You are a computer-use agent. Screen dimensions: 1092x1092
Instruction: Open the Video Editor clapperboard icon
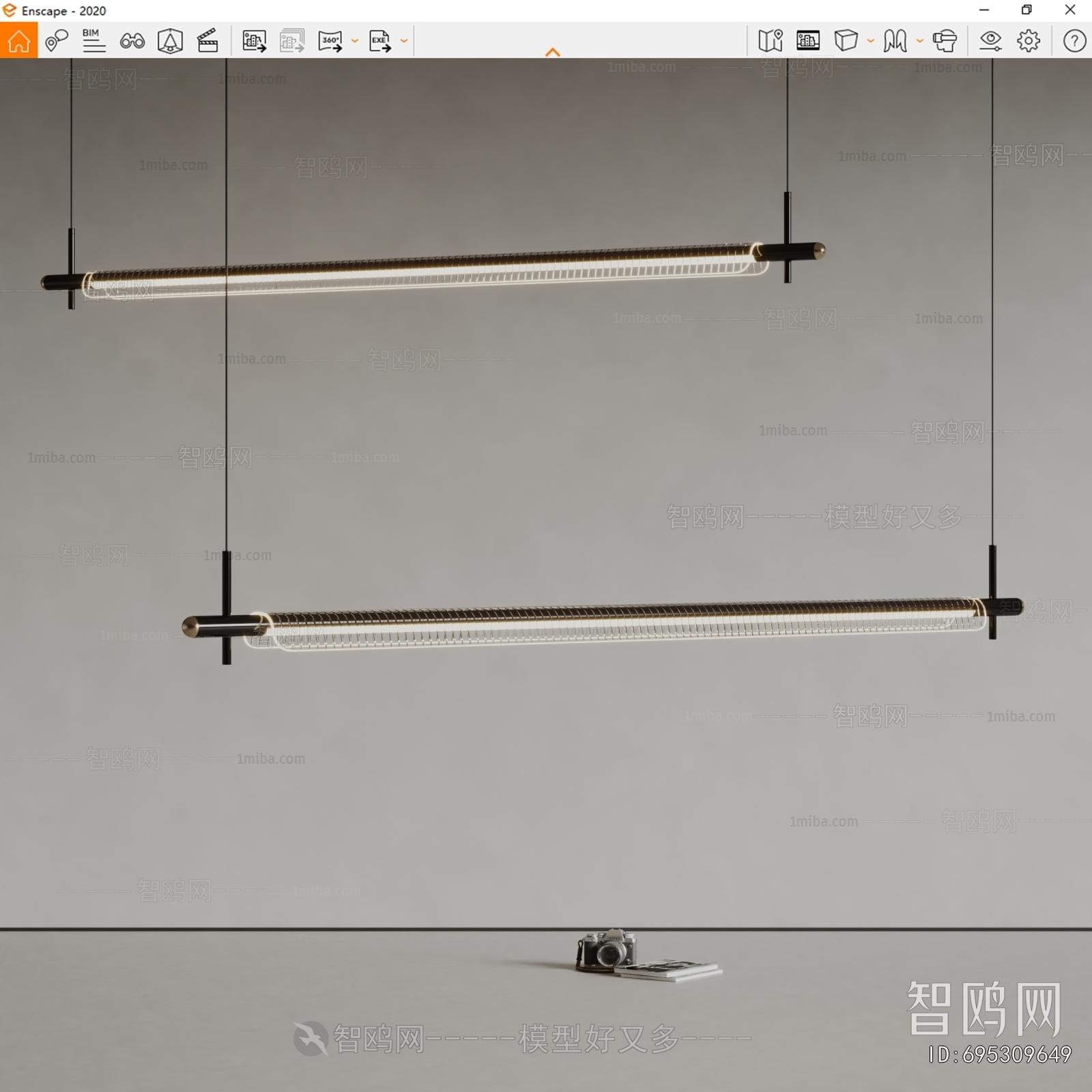pyautogui.click(x=207, y=41)
